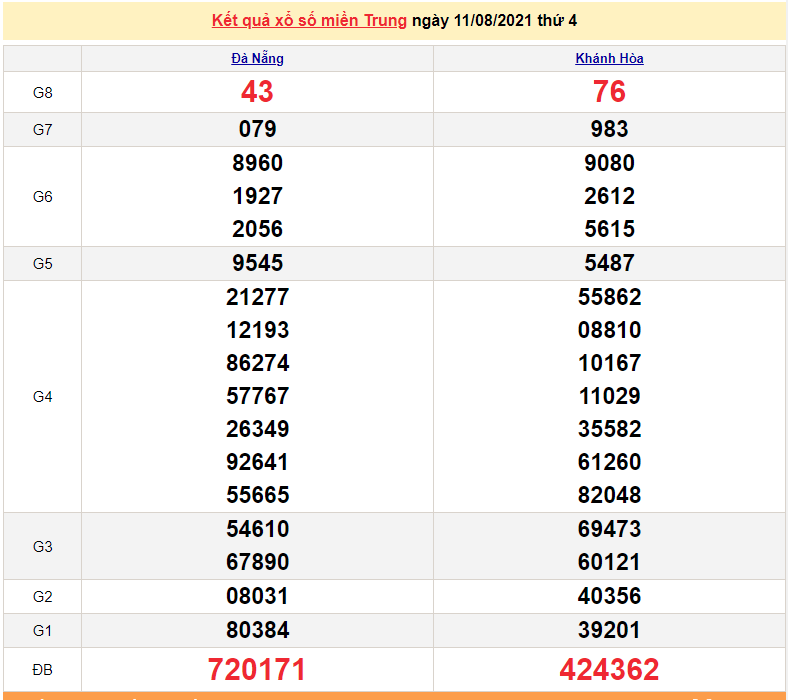This screenshot has width=788, height=700.
Task: Click G5 result 5487
Action: pyautogui.click(x=609, y=263)
